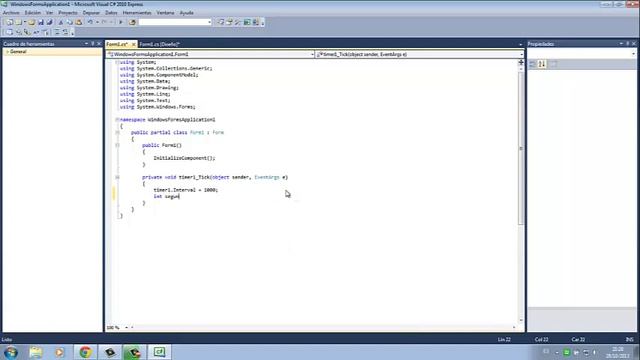This screenshot has height=360, width=640.
Task: Click the Save All toolbar icon
Action: point(49,22)
